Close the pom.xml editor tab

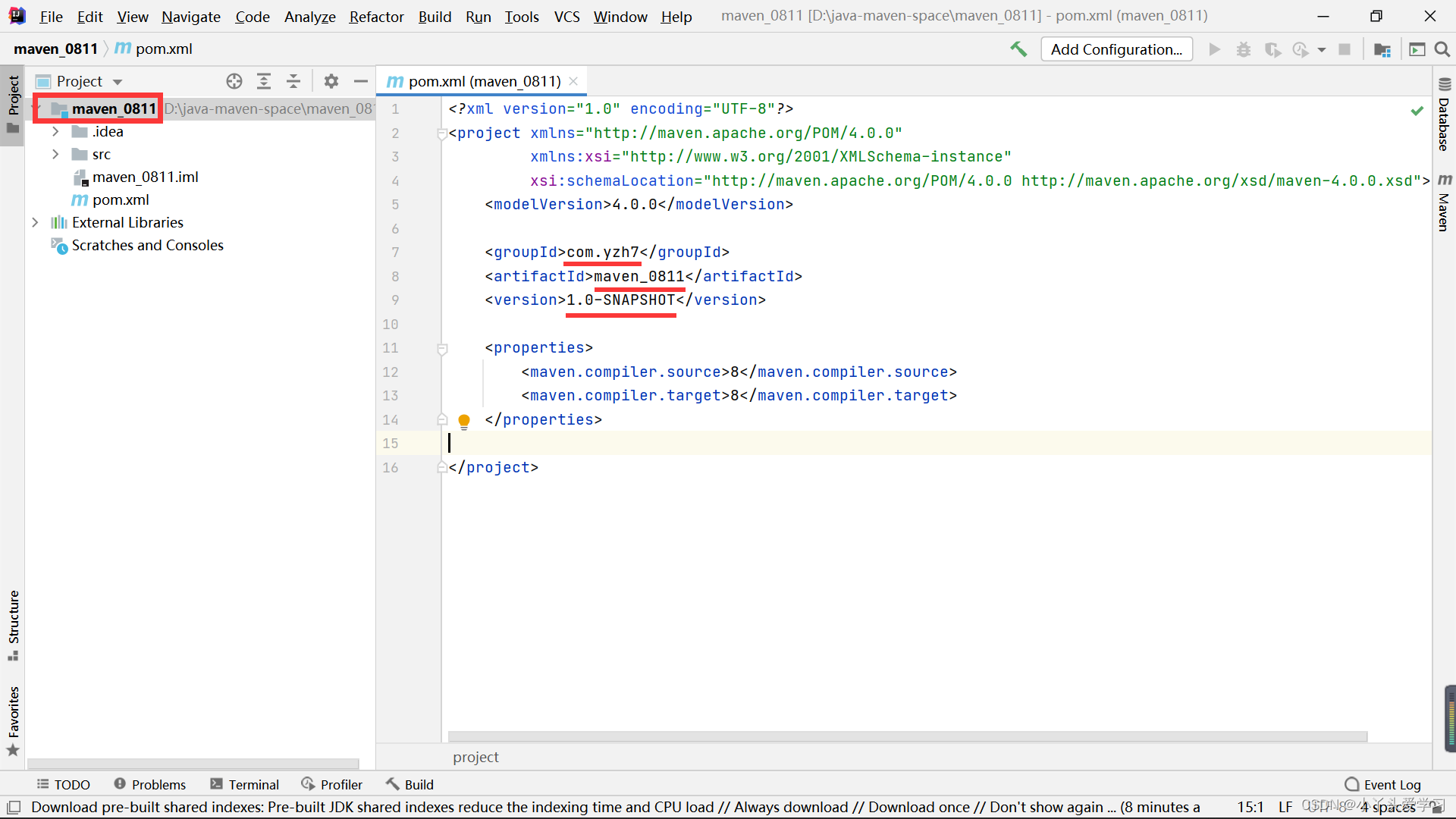(573, 81)
